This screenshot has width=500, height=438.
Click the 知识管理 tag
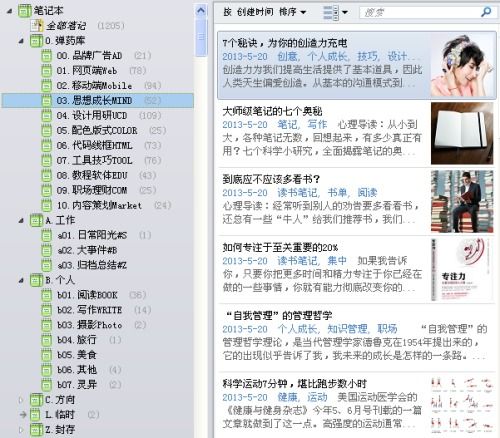pos(347,329)
